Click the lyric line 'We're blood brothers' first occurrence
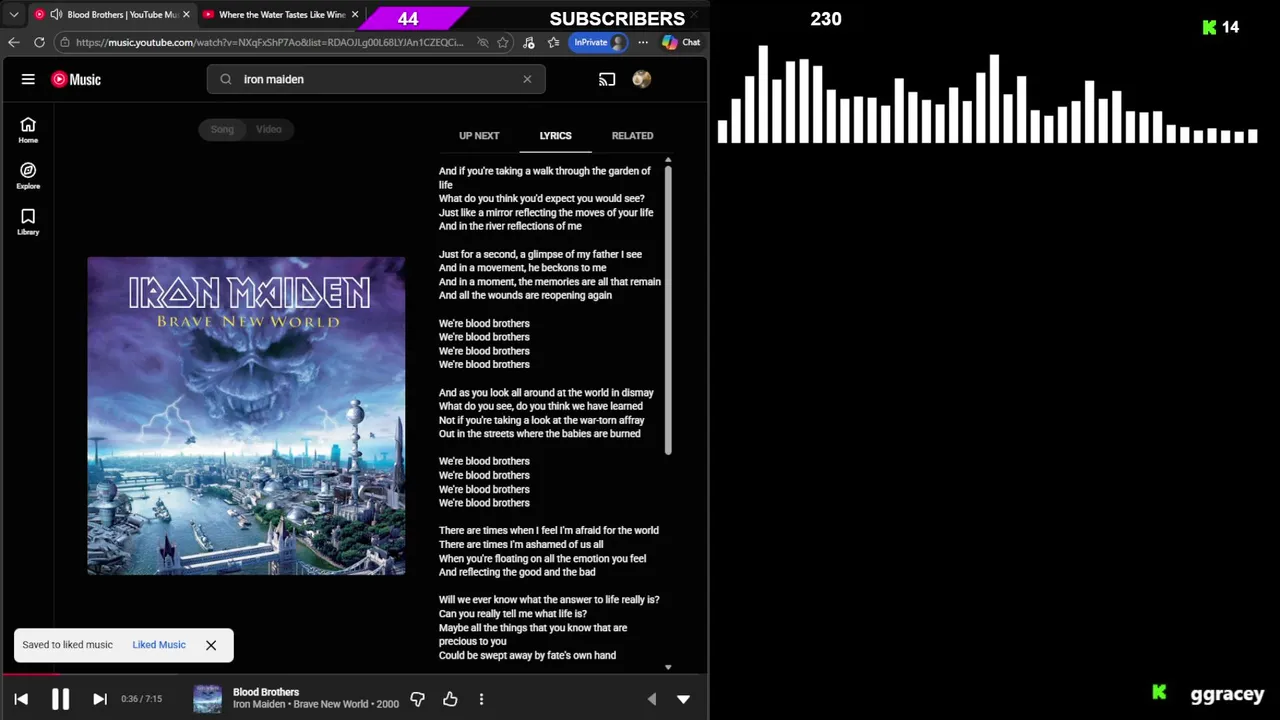 [484, 323]
